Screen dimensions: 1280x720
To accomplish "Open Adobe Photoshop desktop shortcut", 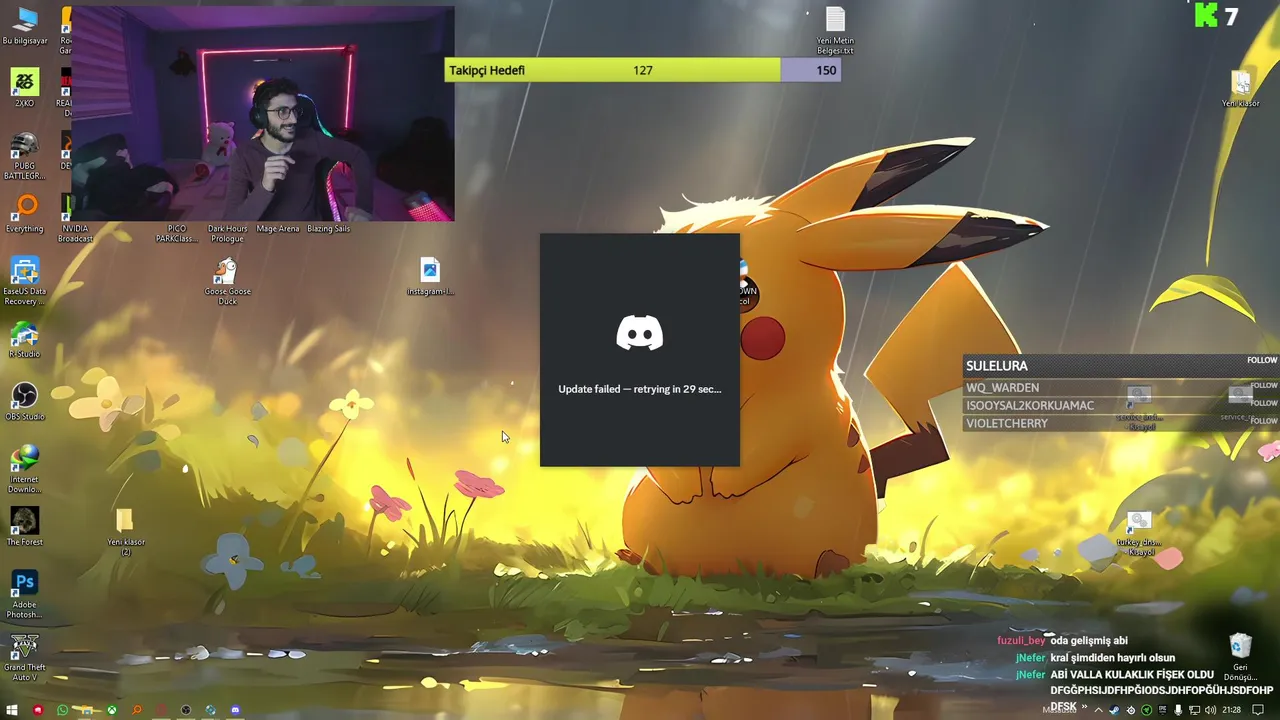I will (25, 595).
